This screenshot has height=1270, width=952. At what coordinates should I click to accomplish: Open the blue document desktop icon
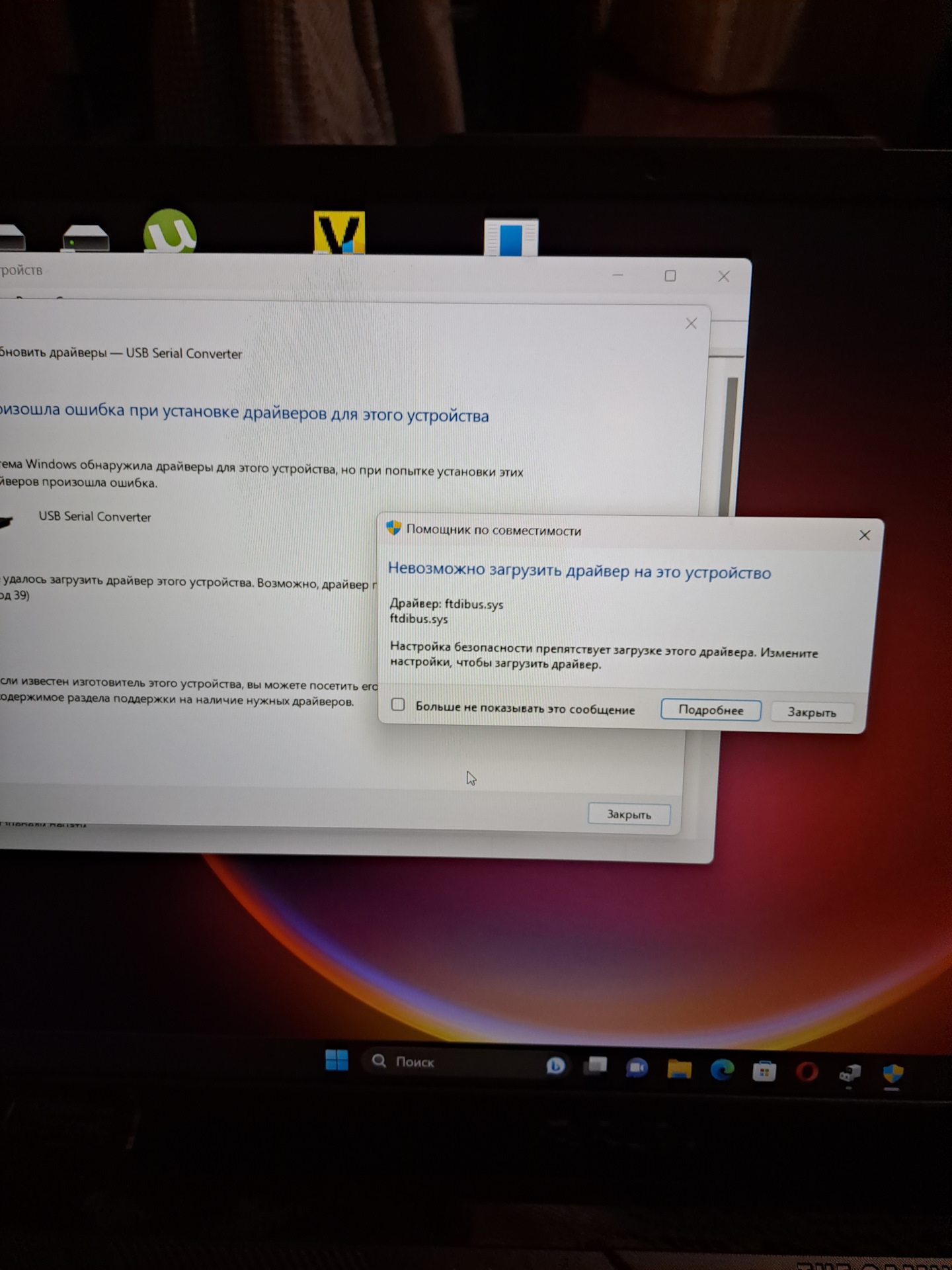[x=511, y=237]
